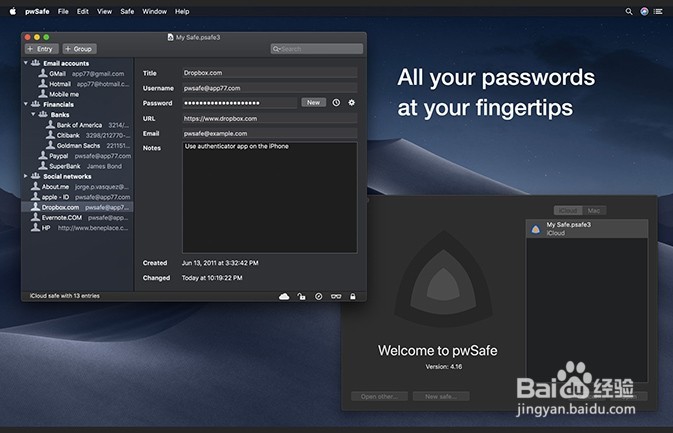Click New safe... in Welcome window
This screenshot has height=433, width=673.
tap(441, 397)
